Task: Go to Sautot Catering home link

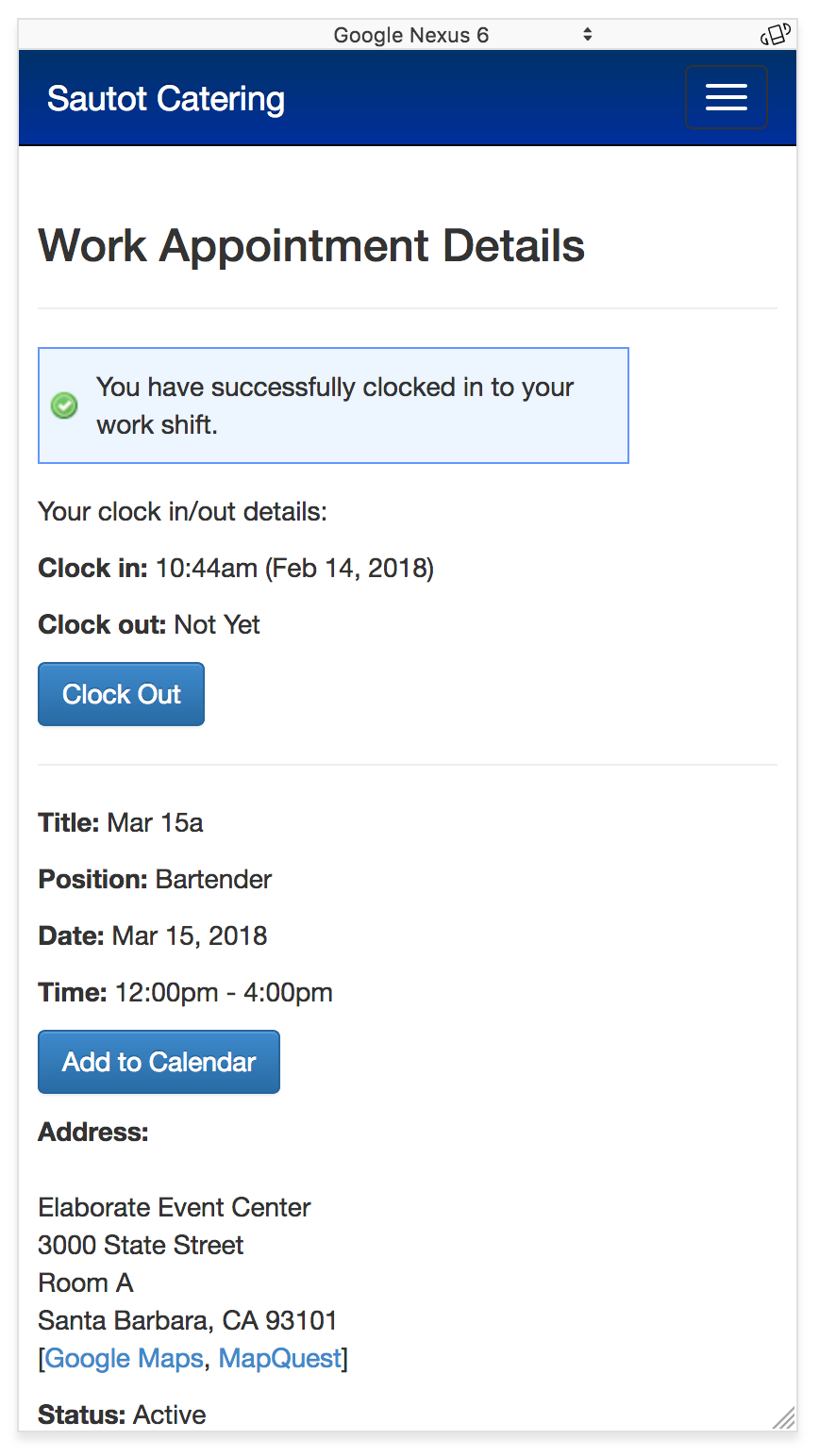Action: [x=166, y=98]
